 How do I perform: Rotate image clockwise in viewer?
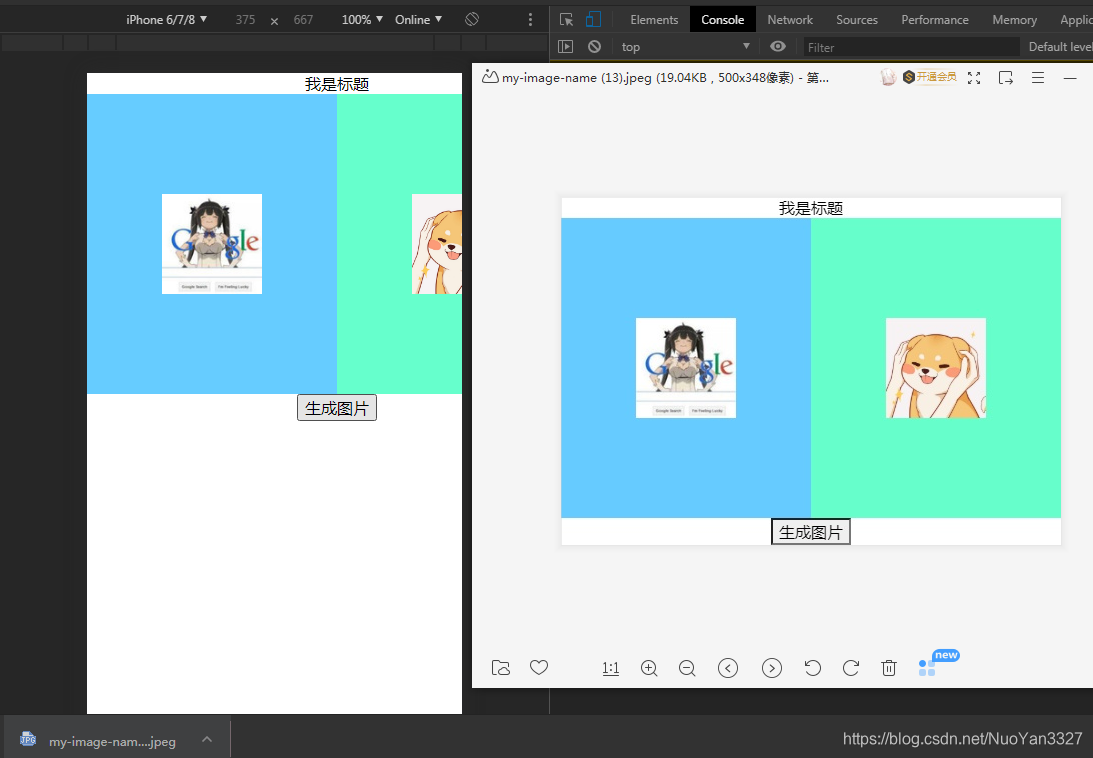851,668
